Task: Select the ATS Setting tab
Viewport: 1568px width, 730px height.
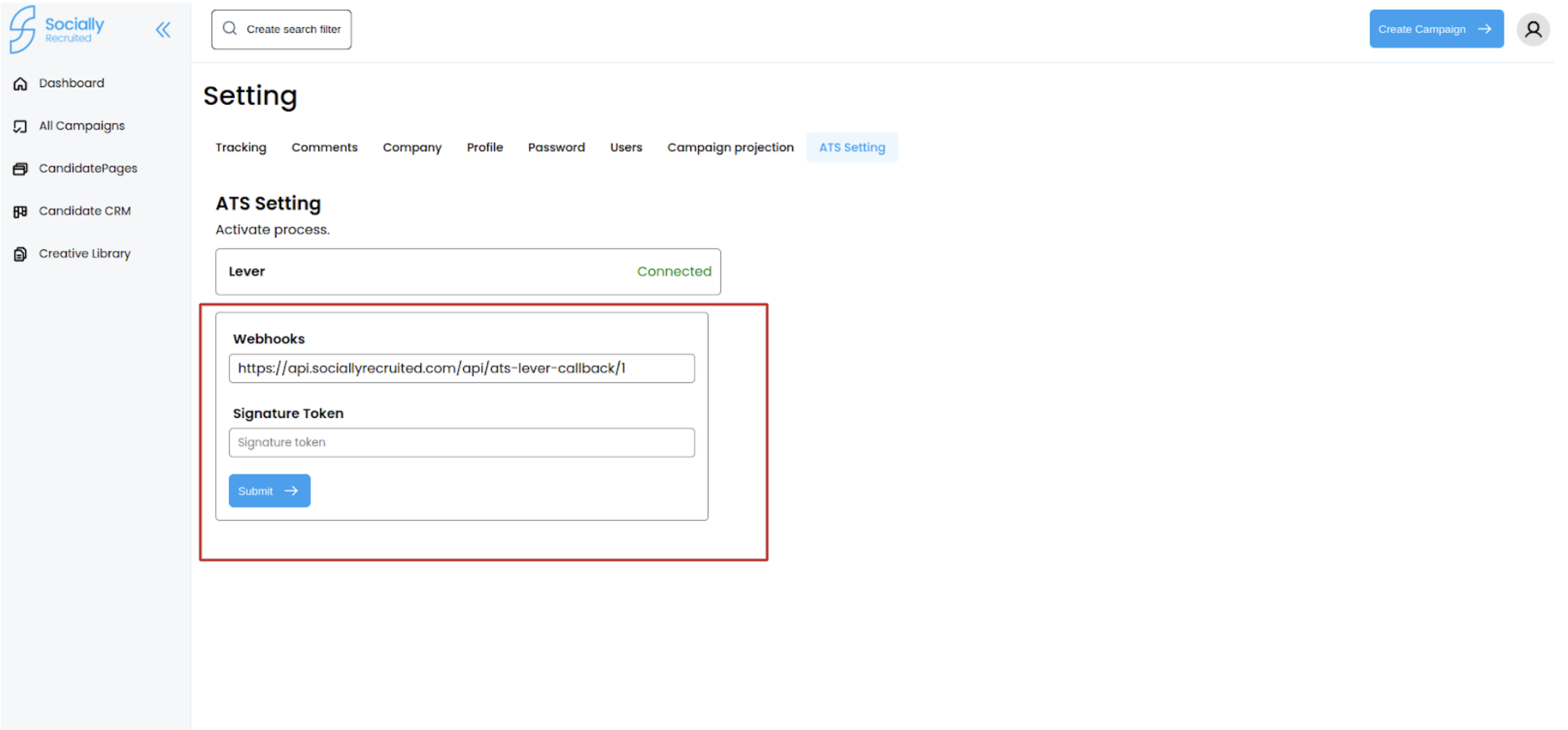Action: coord(852,147)
